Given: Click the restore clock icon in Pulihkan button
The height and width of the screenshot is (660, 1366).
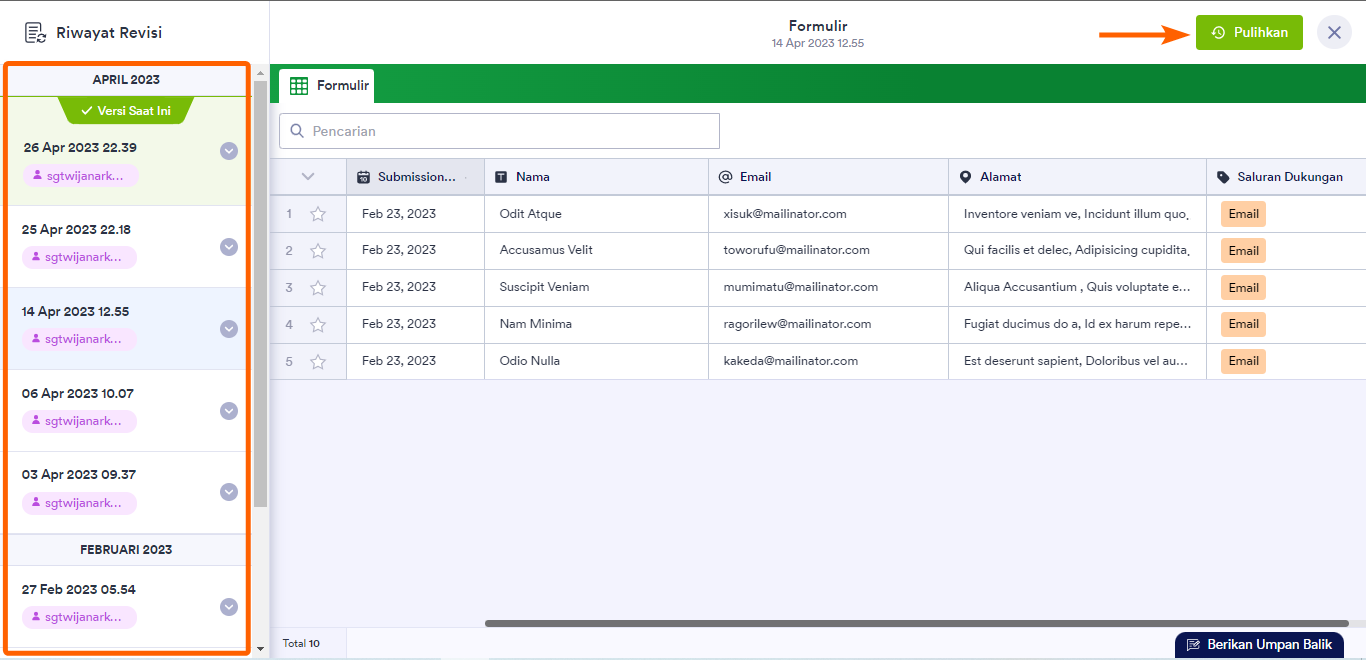Looking at the screenshot, I should pos(1218,33).
